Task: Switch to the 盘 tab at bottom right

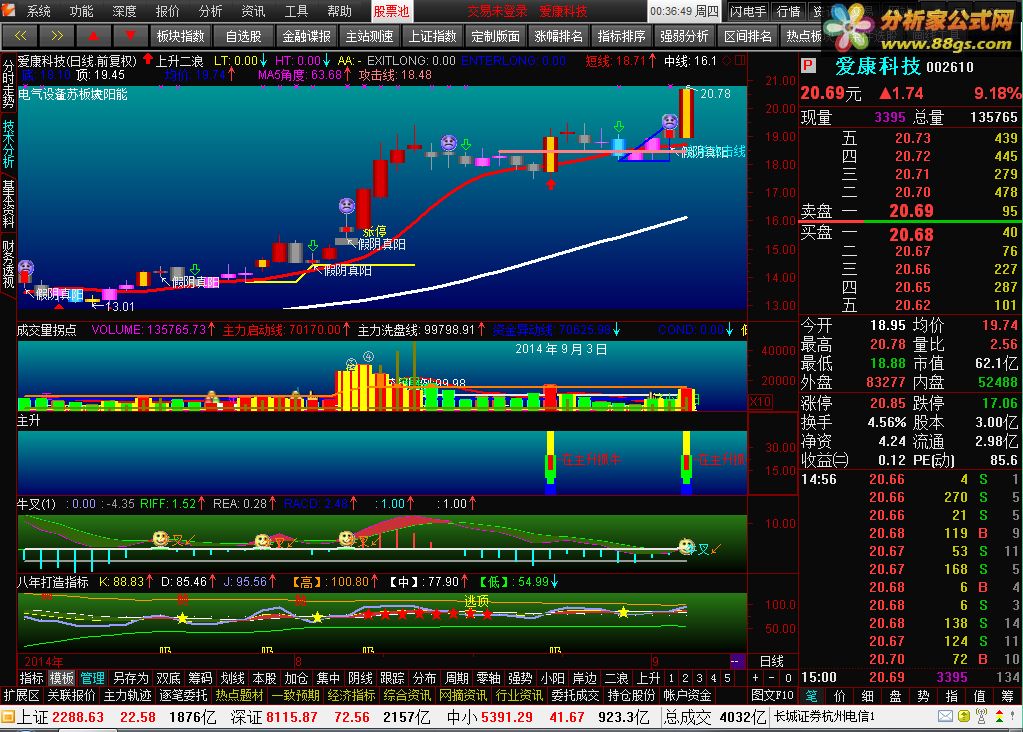Action: coord(895,695)
